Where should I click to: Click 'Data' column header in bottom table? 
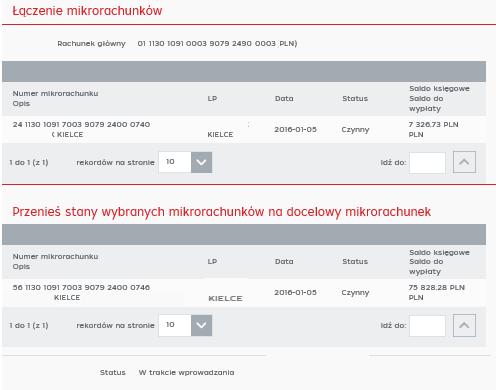point(284,262)
